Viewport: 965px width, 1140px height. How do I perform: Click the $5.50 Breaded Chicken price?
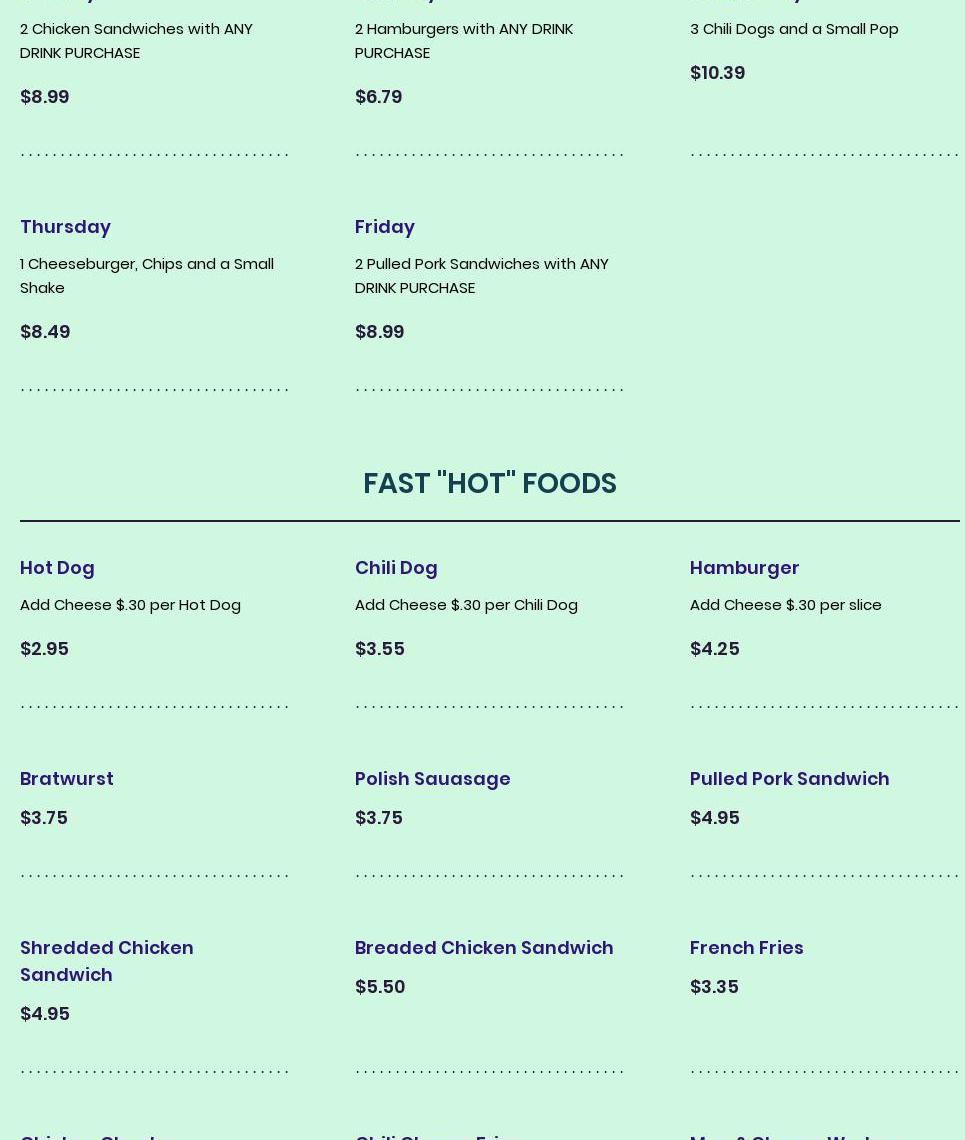[x=380, y=987]
